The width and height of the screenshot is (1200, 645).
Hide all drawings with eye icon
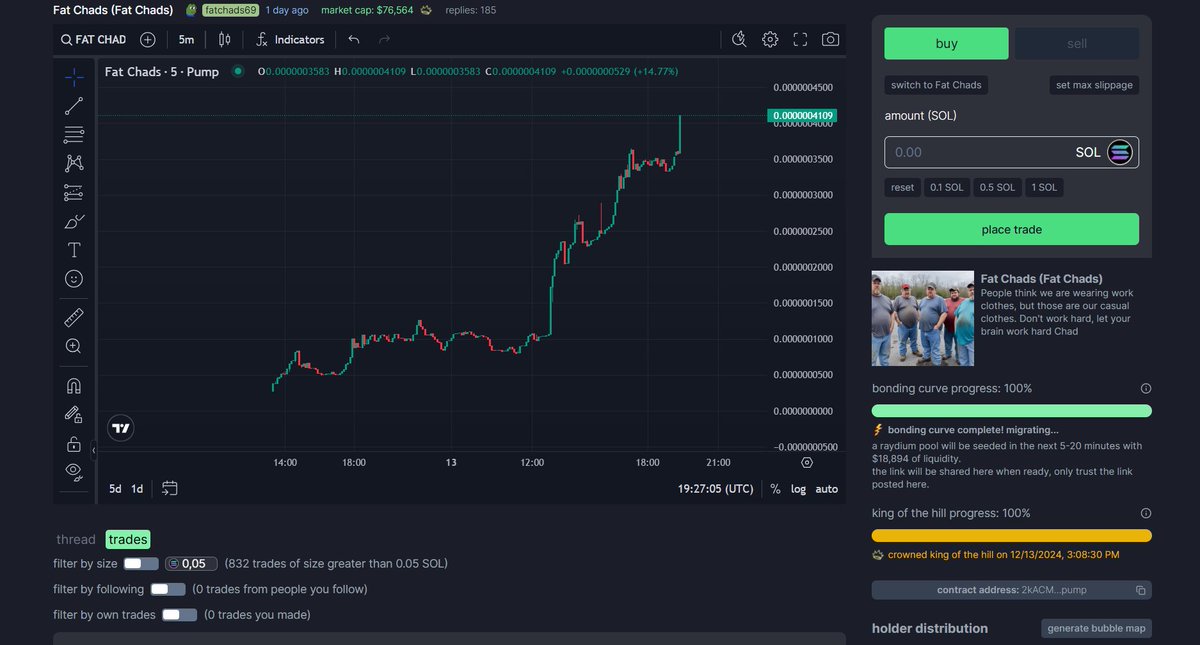[x=74, y=470]
